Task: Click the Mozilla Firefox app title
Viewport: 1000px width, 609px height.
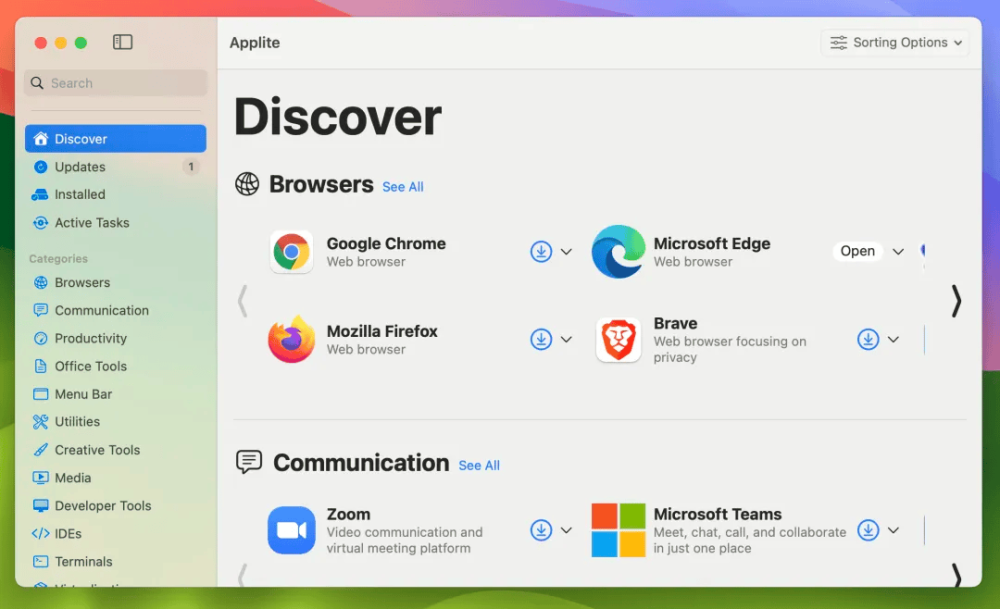Action: point(382,332)
